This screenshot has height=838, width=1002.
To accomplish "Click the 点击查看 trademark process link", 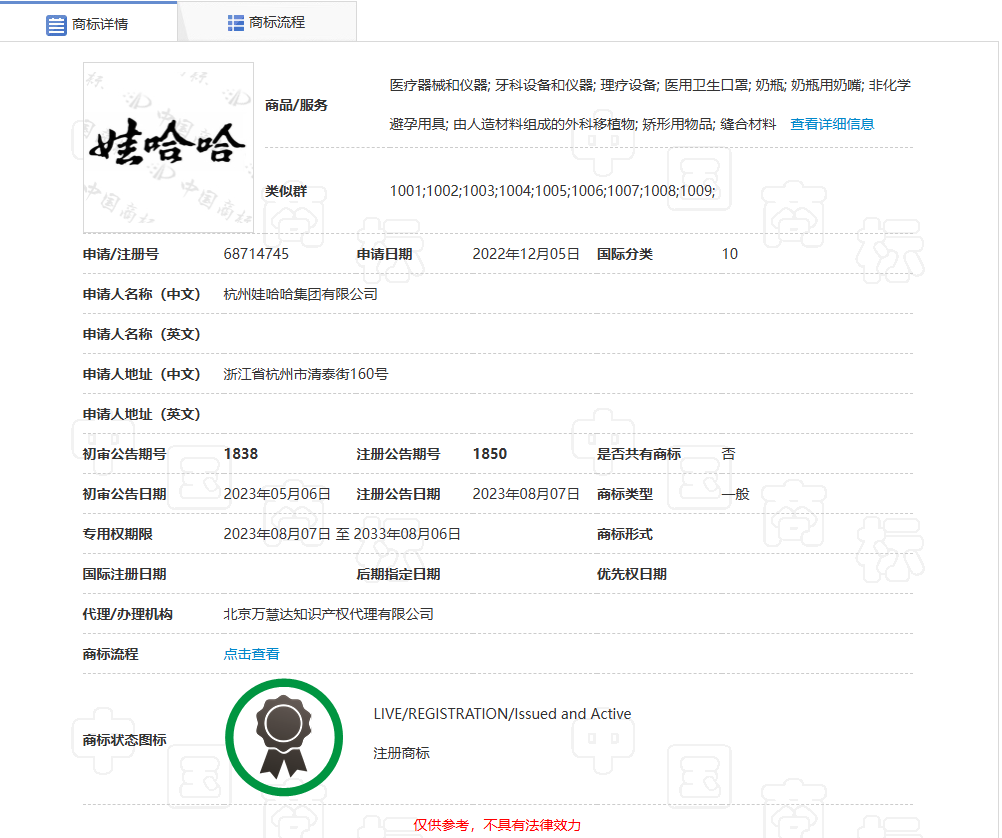I will [251, 654].
